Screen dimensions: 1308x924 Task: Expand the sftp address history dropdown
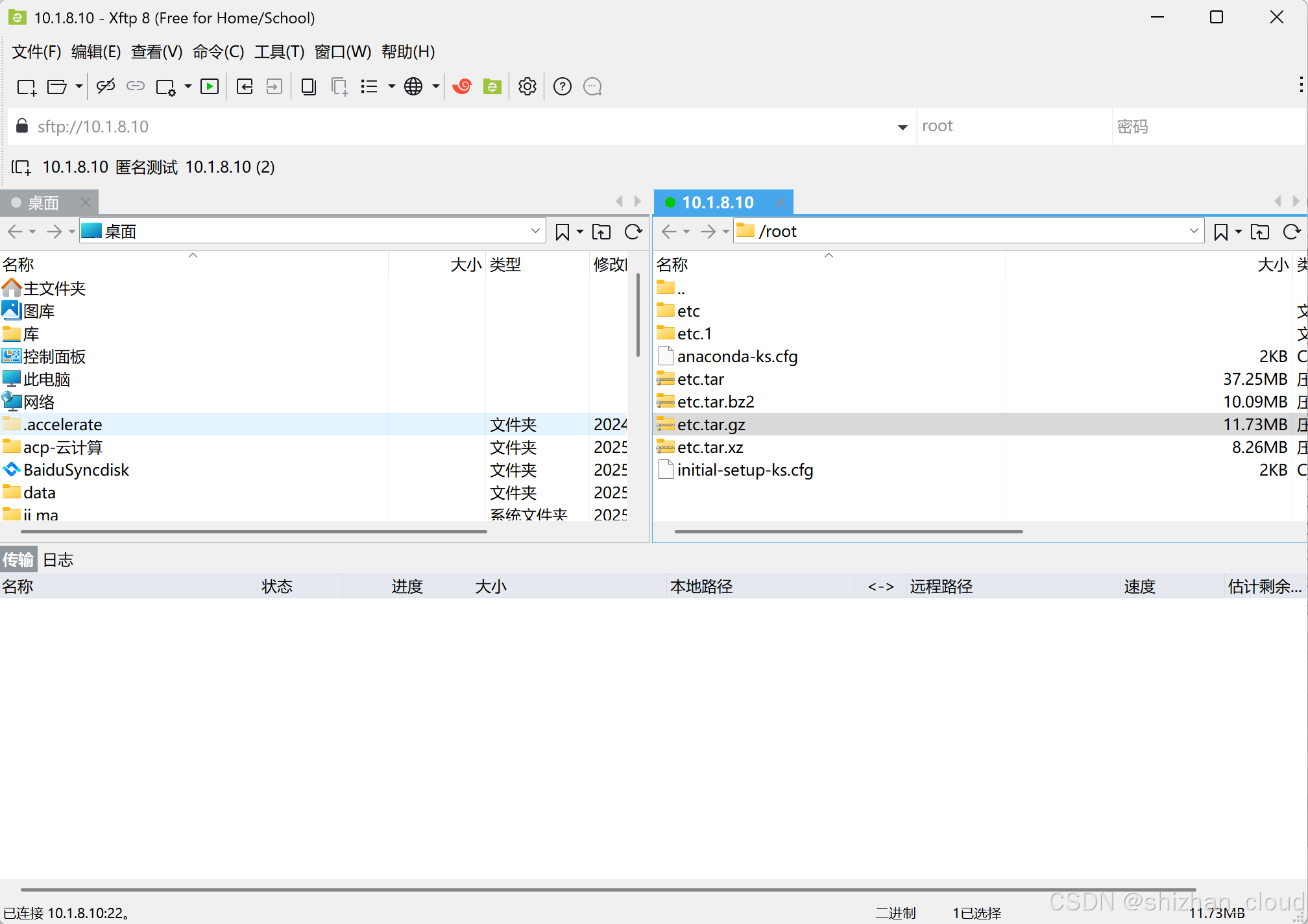pyautogui.click(x=902, y=127)
